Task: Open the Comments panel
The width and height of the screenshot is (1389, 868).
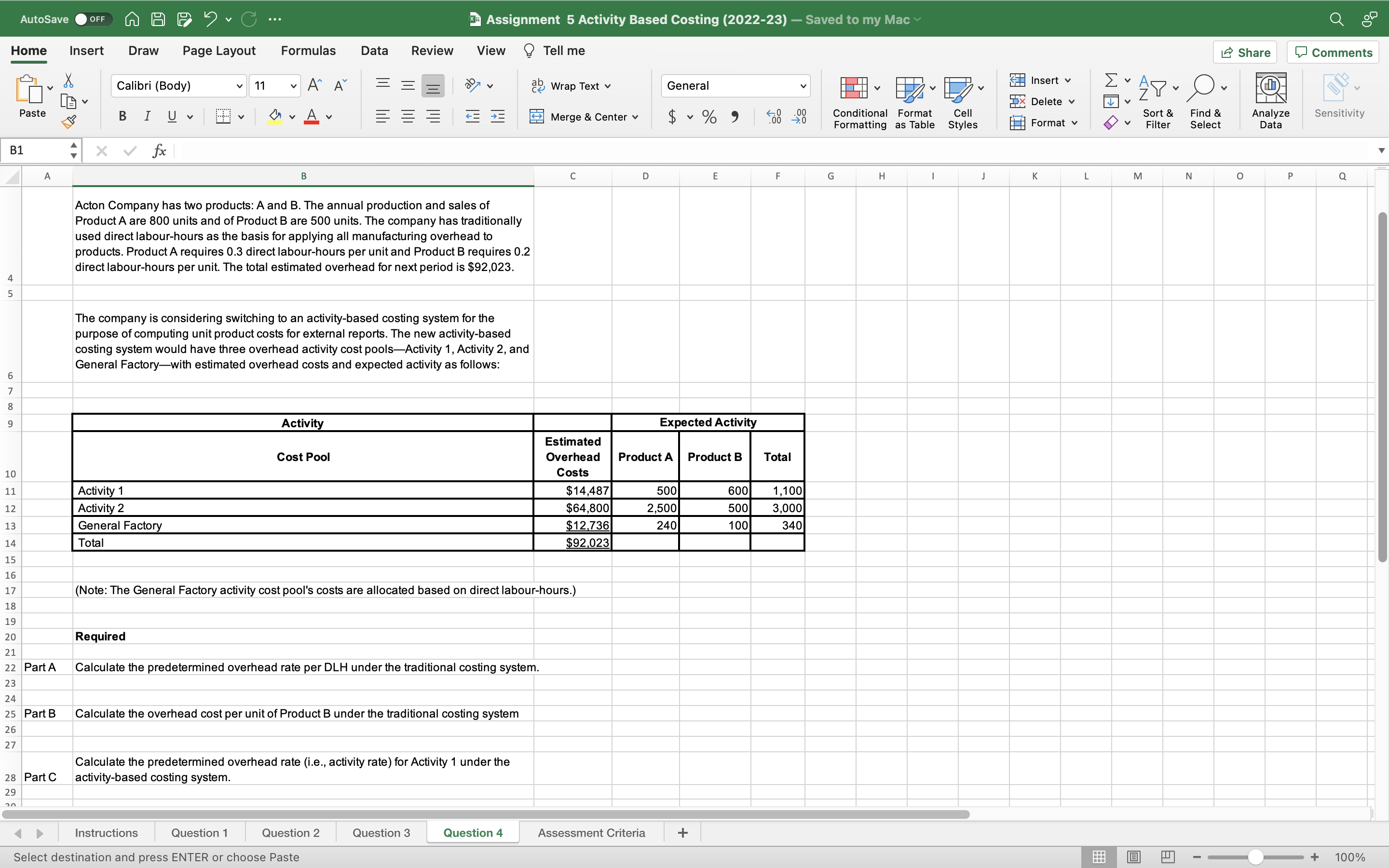Action: point(1333,52)
